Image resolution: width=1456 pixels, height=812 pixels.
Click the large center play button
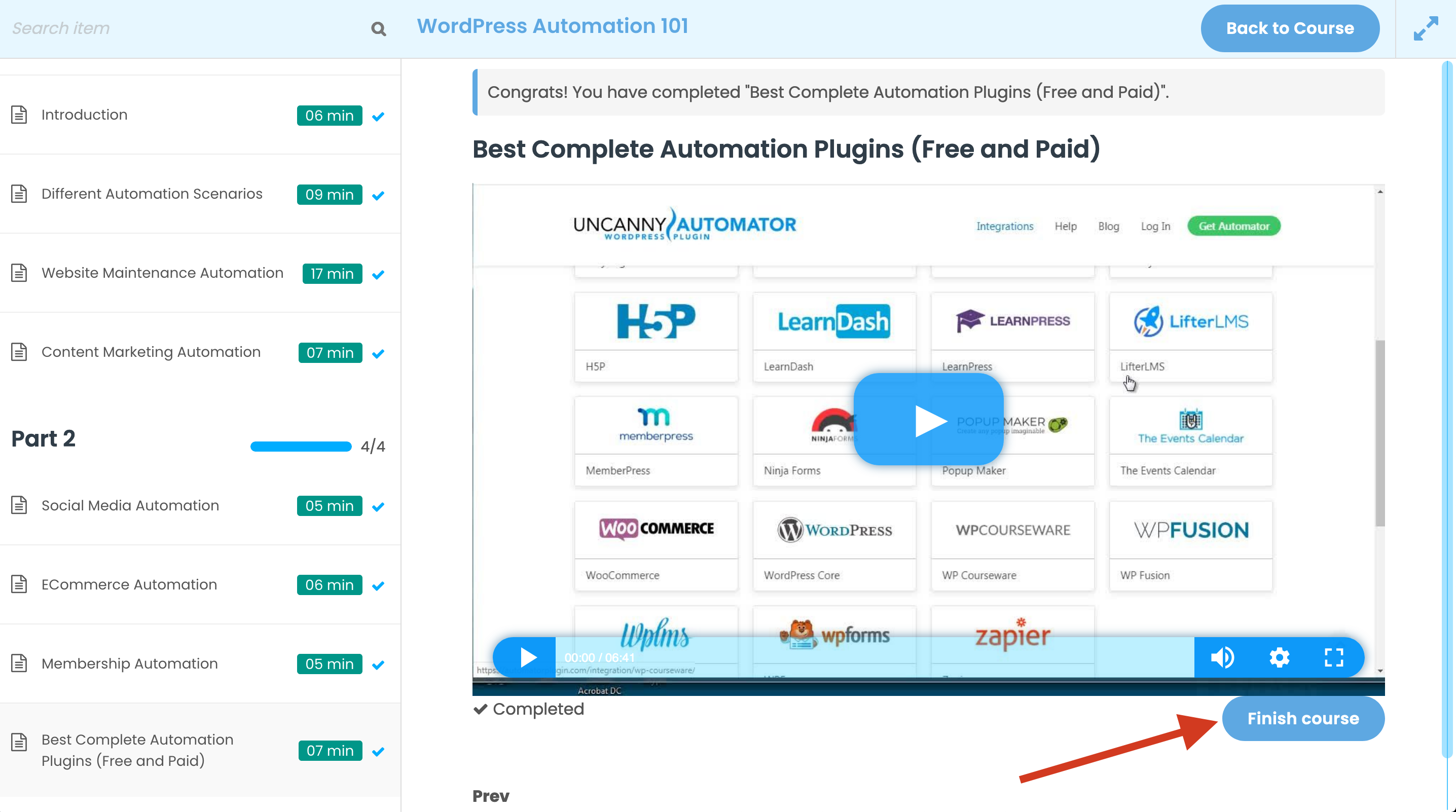coord(928,419)
